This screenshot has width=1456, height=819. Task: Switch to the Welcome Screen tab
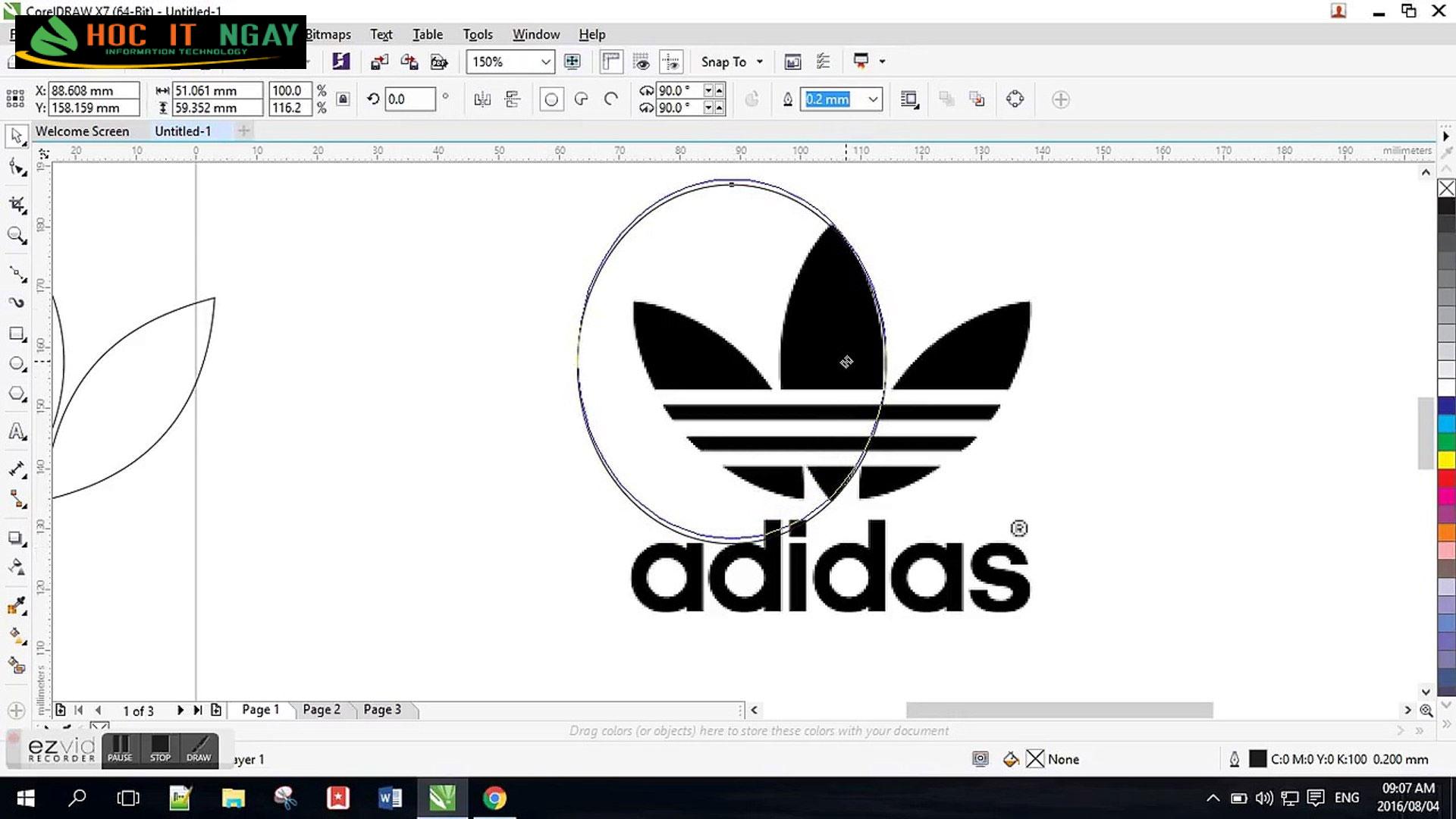(82, 131)
